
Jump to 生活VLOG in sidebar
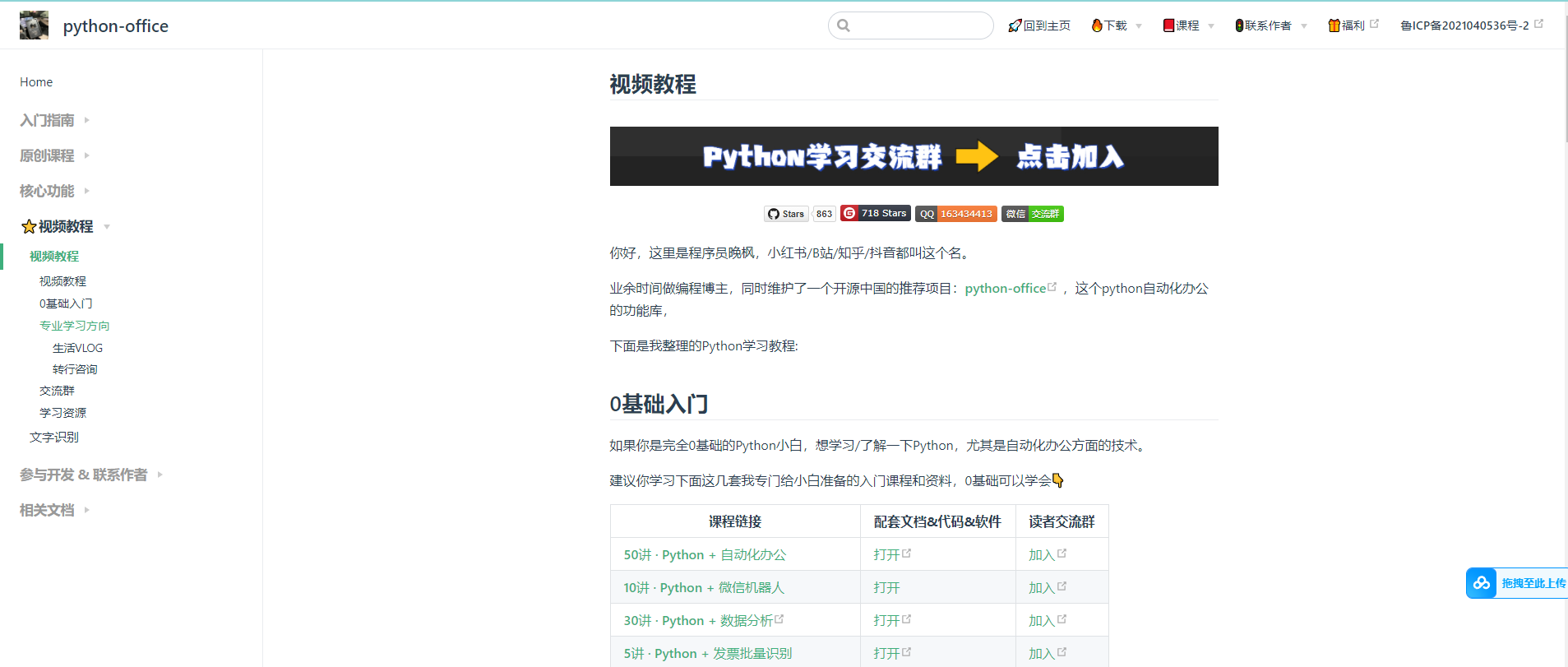pos(77,348)
